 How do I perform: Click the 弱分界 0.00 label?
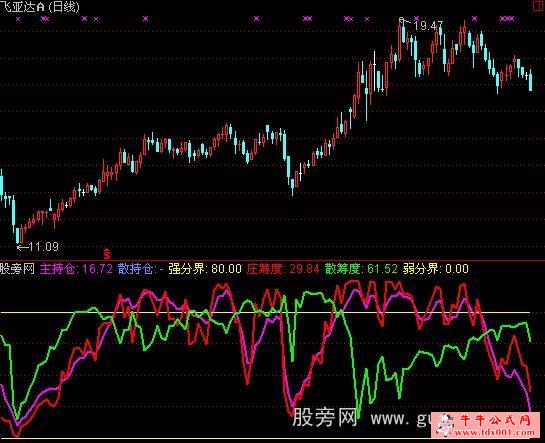pos(436,269)
